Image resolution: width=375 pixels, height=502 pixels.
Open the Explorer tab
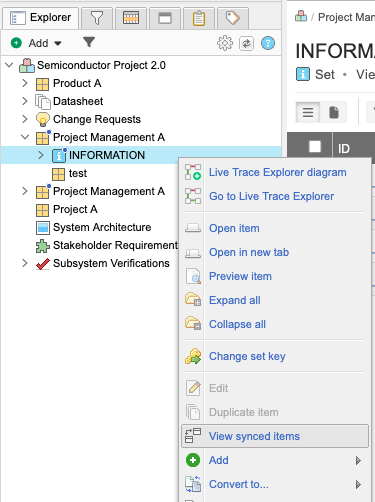(x=40, y=18)
